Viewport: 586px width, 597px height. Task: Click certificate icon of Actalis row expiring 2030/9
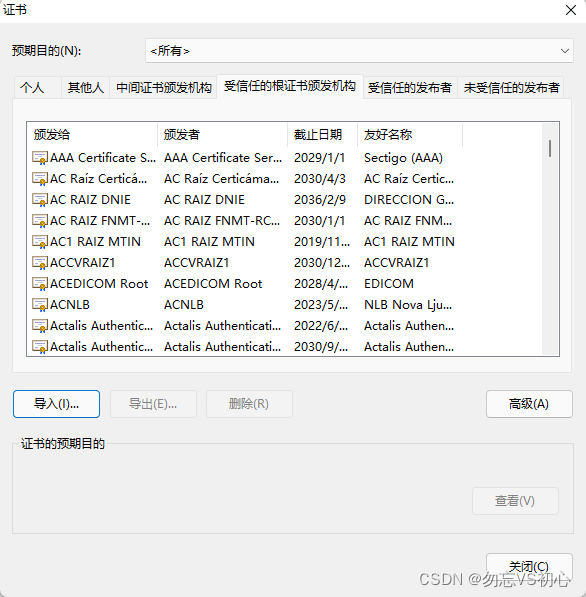point(40,346)
